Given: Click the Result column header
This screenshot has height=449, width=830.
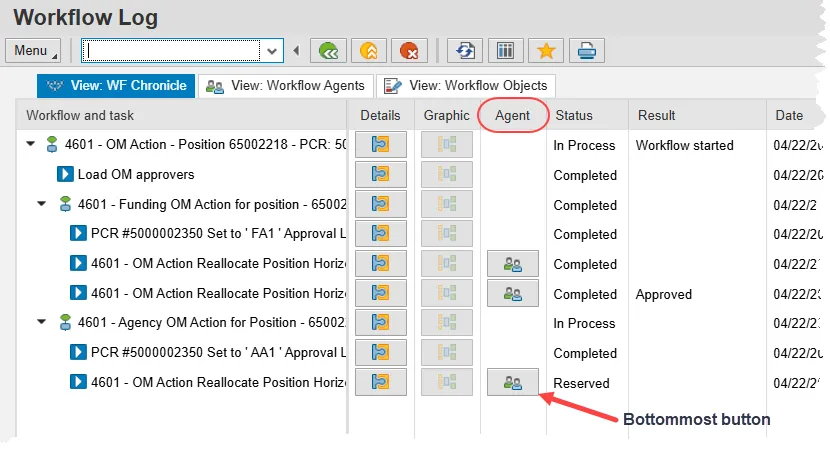Looking at the screenshot, I should pyautogui.click(x=698, y=115).
